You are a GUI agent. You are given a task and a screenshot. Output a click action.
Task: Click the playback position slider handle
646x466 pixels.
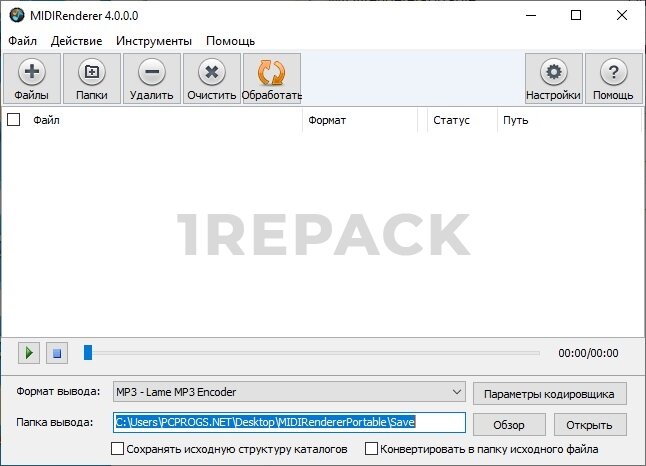(x=88, y=352)
